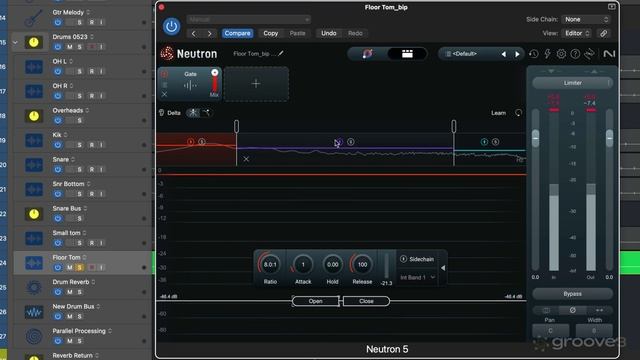Enable the Sidechain toggle
Viewport: 640px width, 360px height.
(403, 259)
